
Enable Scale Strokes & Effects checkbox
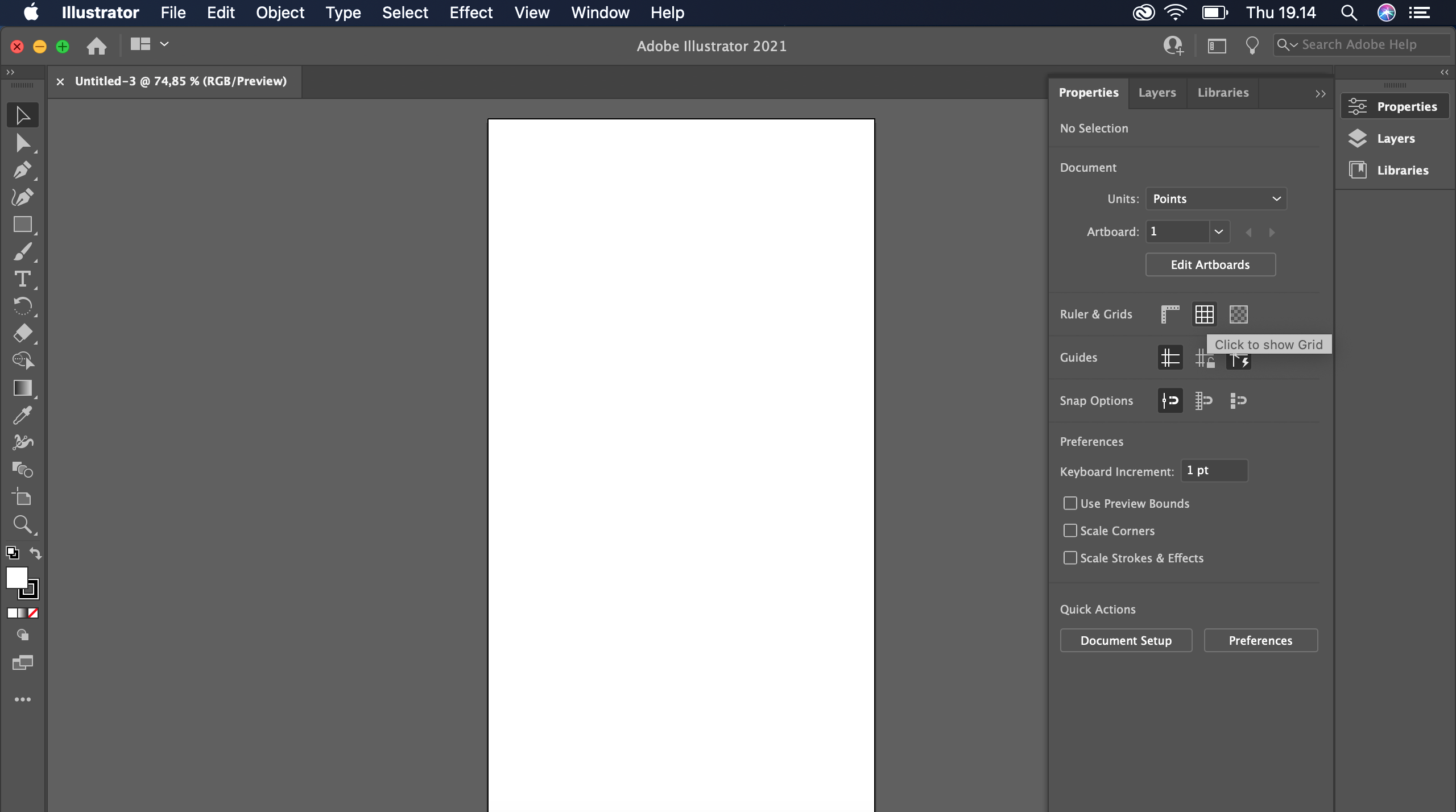coord(1070,558)
